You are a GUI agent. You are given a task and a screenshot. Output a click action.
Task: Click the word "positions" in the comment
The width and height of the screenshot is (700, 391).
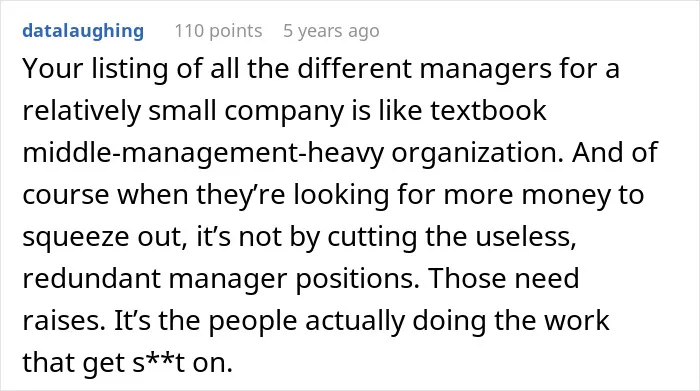358,280
